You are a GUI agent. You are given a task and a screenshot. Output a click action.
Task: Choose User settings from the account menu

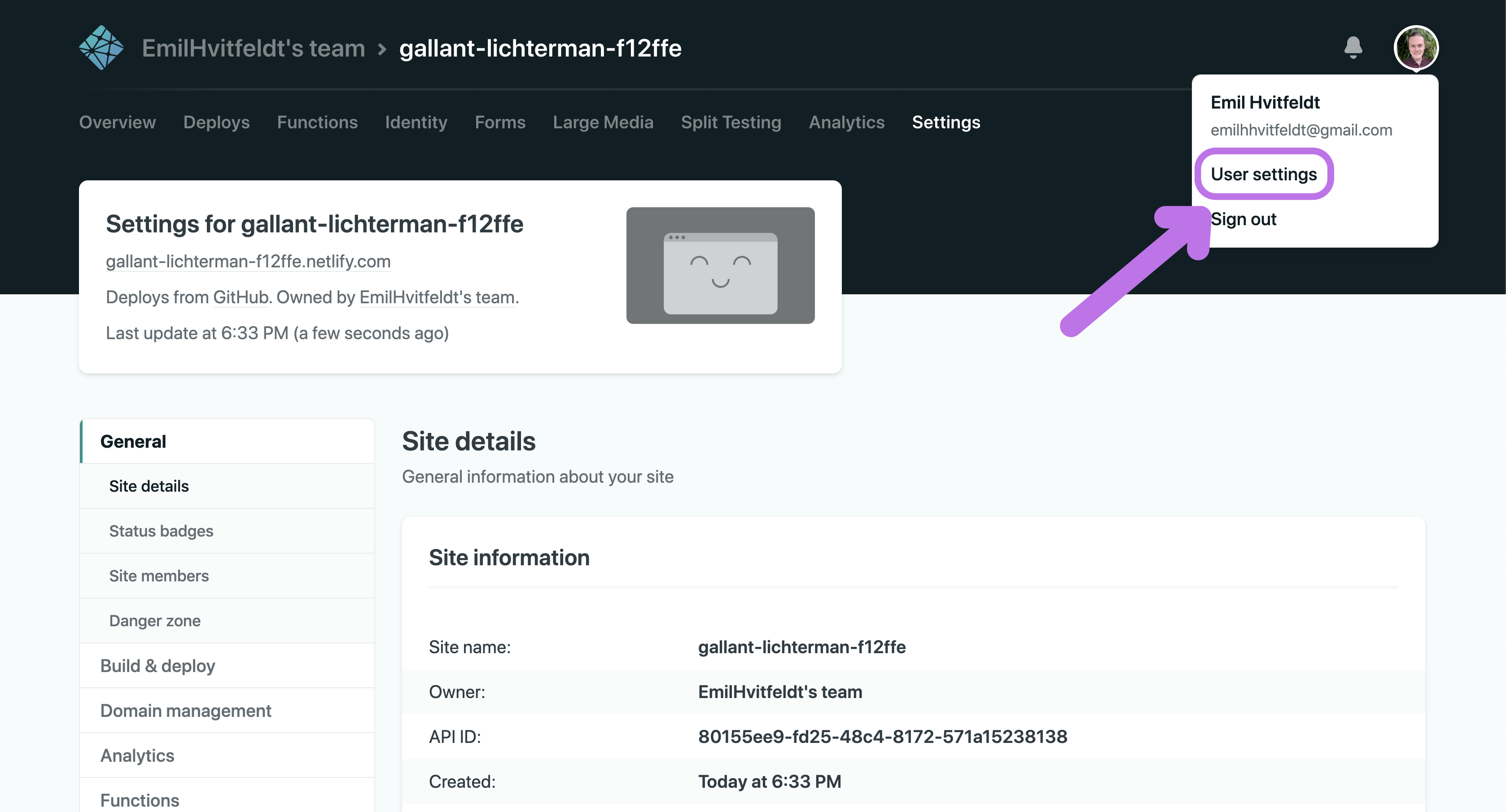click(x=1263, y=174)
